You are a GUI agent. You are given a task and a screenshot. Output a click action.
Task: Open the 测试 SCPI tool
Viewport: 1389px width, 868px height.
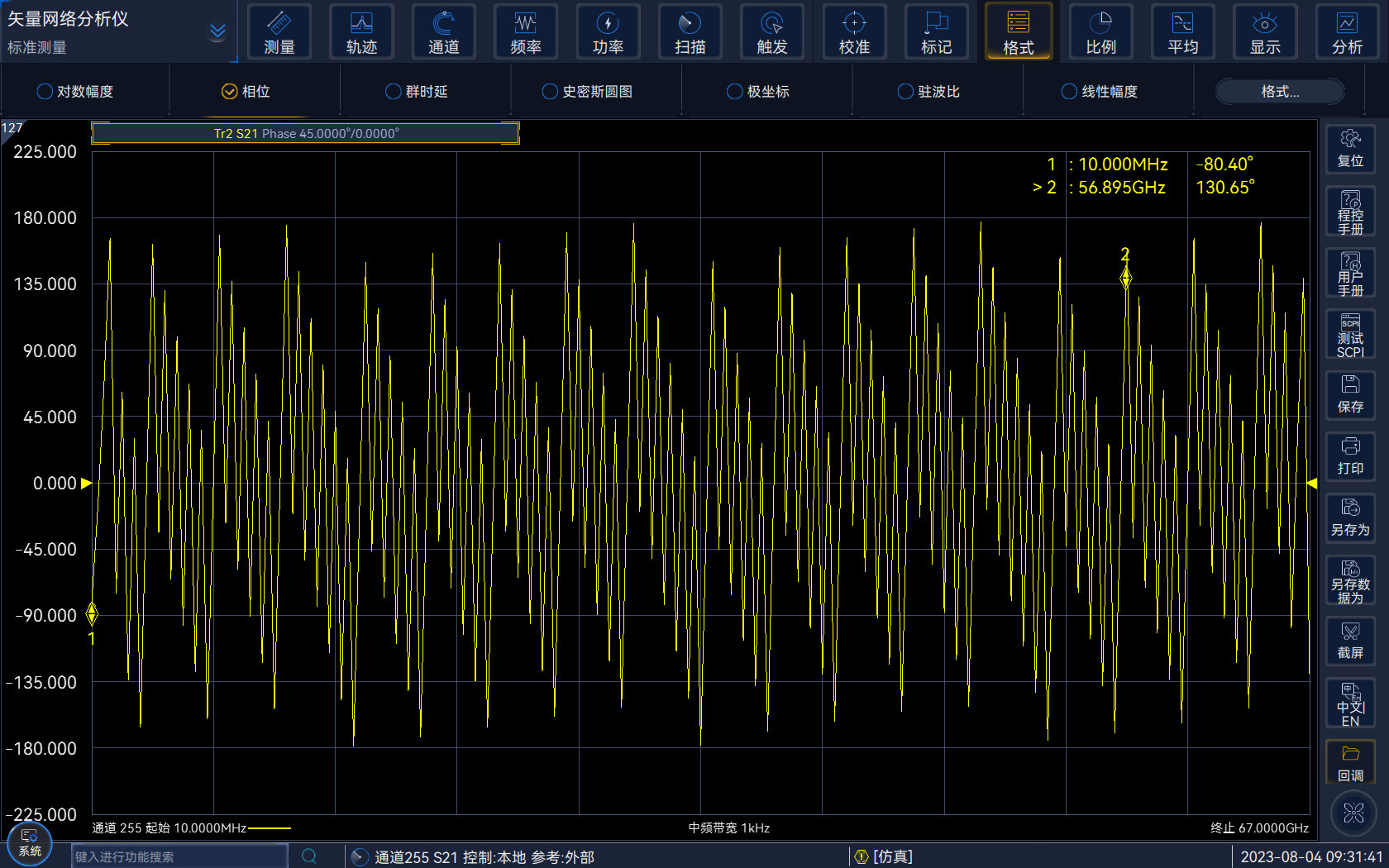coord(1350,335)
